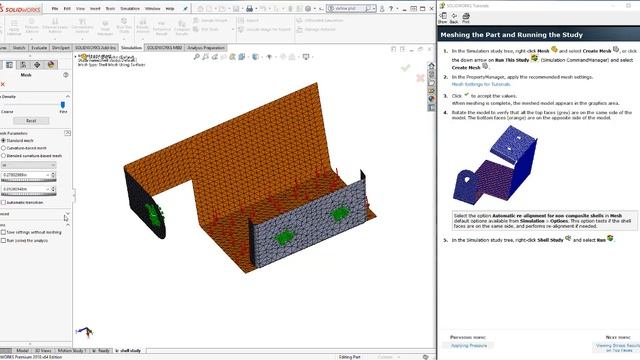Image resolution: width=640 pixels, height=360 pixels.
Task: Click the Zoom to Fit magnifier icon
Action: (197, 57)
